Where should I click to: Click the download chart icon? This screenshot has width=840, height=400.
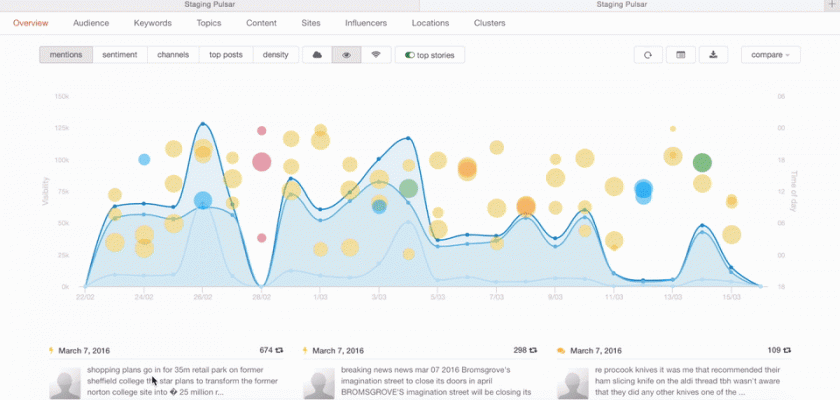click(x=712, y=55)
